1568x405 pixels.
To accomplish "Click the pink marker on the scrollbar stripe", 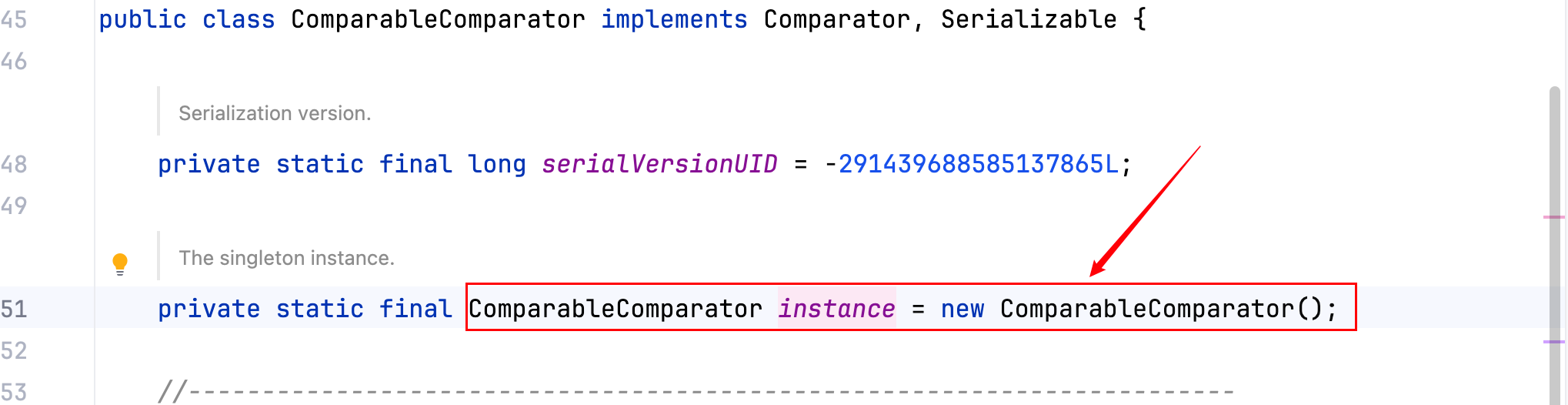I will point(1553,217).
